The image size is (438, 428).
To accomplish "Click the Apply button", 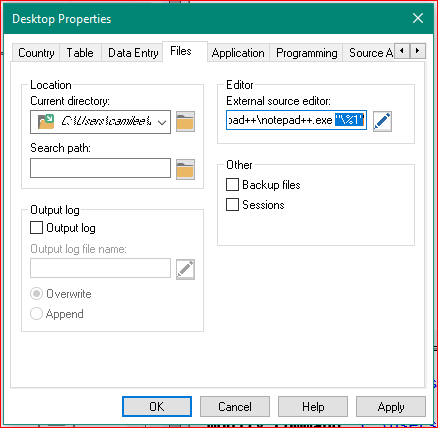I will pos(391,407).
